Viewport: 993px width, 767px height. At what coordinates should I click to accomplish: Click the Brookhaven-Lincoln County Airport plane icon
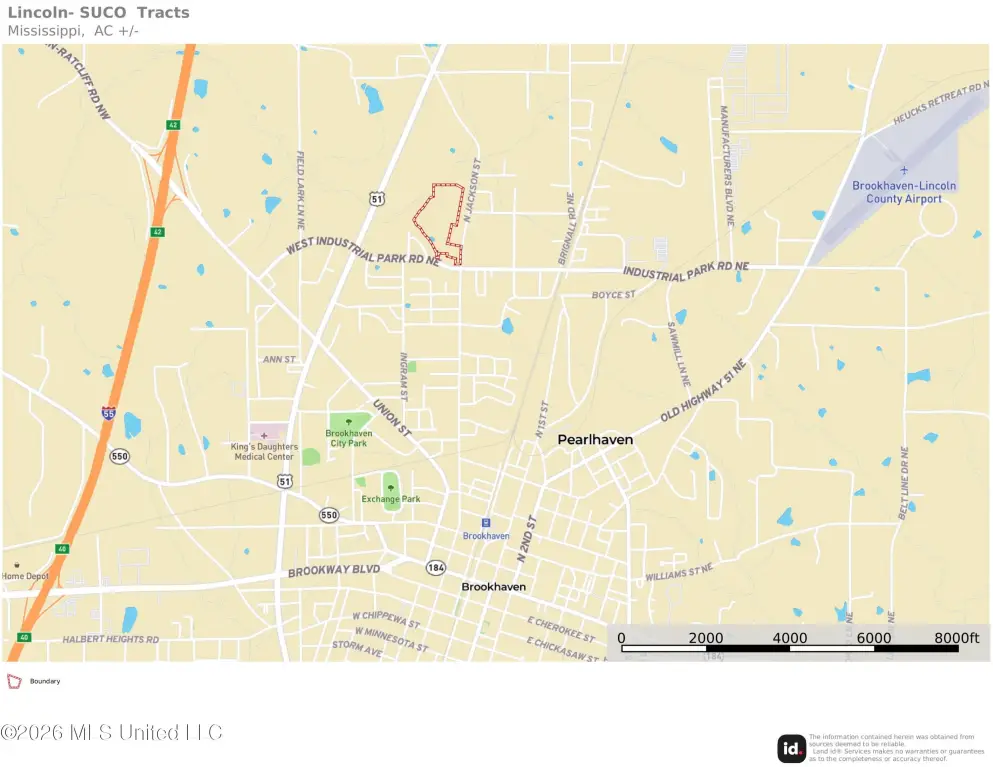[904, 172]
